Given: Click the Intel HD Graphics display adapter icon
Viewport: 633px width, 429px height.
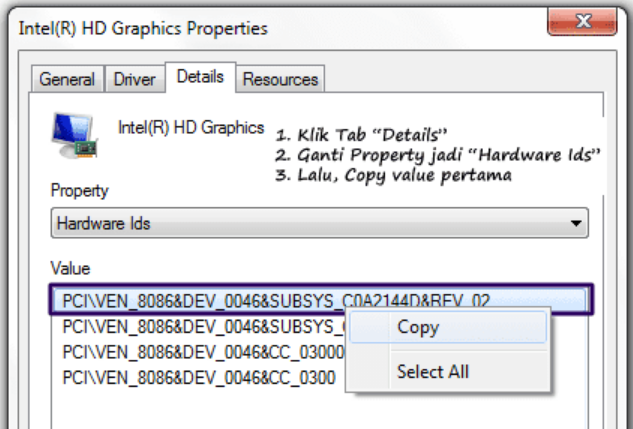Looking at the screenshot, I should pyautogui.click(x=74, y=135).
